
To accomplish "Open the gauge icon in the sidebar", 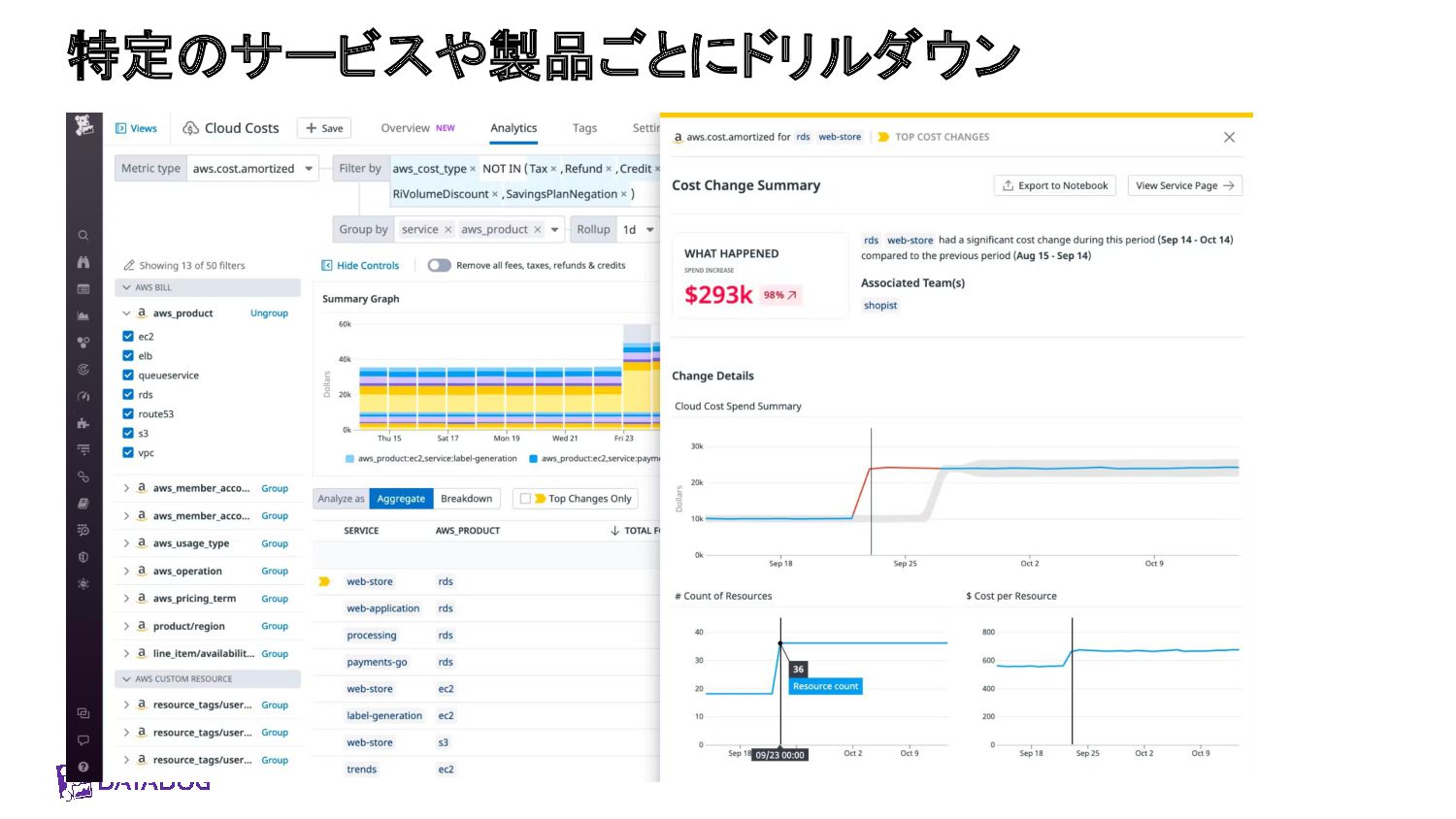I will click(x=83, y=396).
